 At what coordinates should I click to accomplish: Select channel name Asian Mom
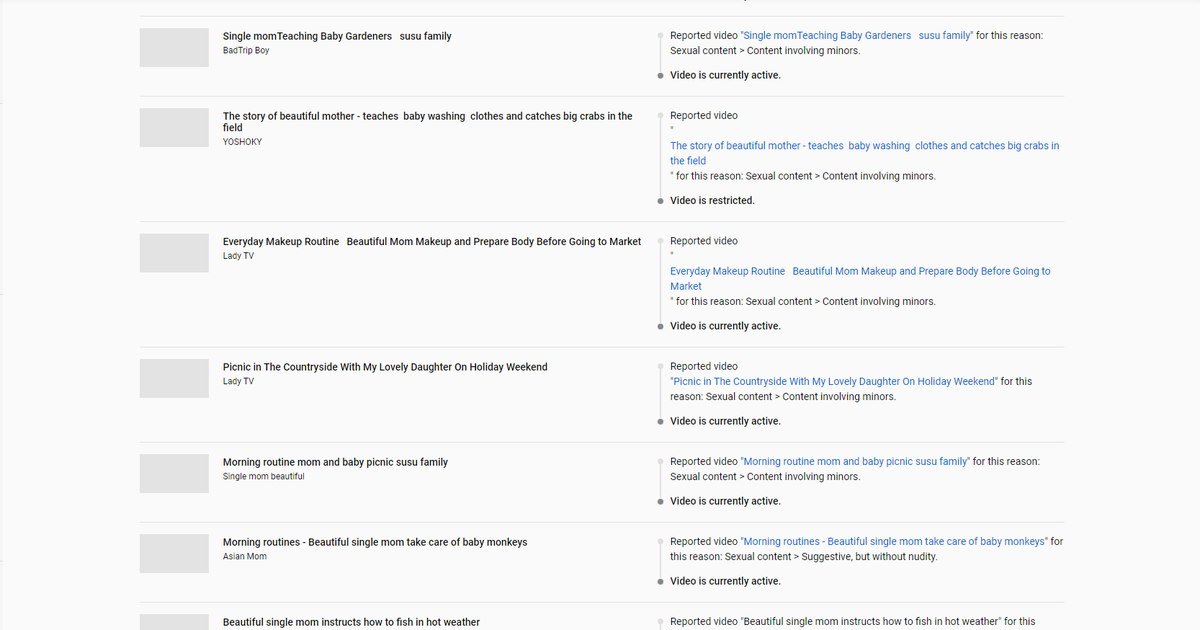click(x=245, y=556)
